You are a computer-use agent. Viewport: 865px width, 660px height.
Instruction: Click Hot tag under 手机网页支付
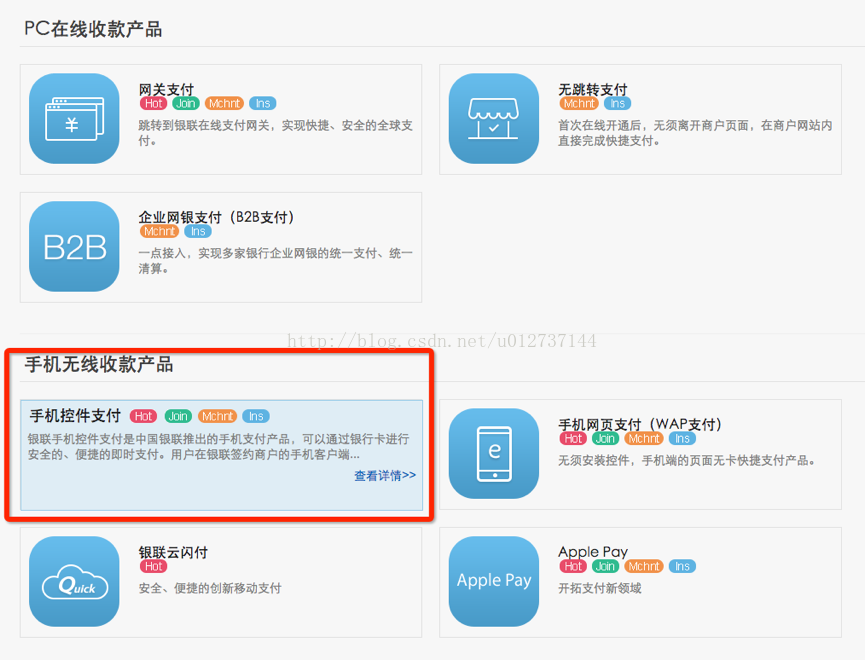pyautogui.click(x=573, y=438)
